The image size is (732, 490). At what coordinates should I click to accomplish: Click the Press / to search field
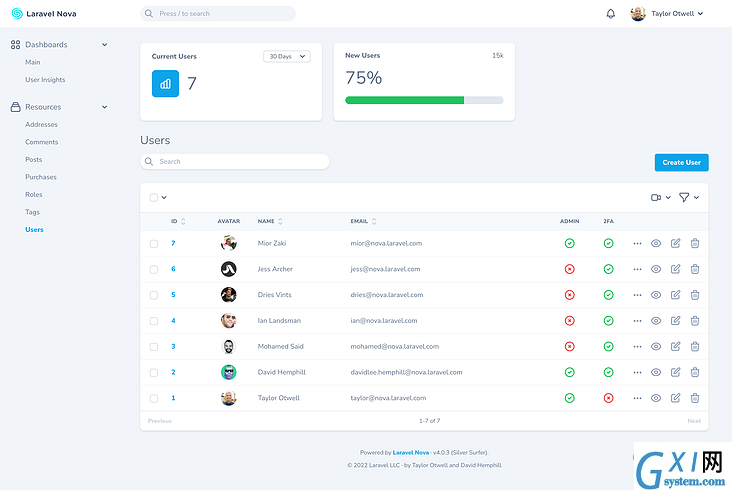click(x=218, y=14)
